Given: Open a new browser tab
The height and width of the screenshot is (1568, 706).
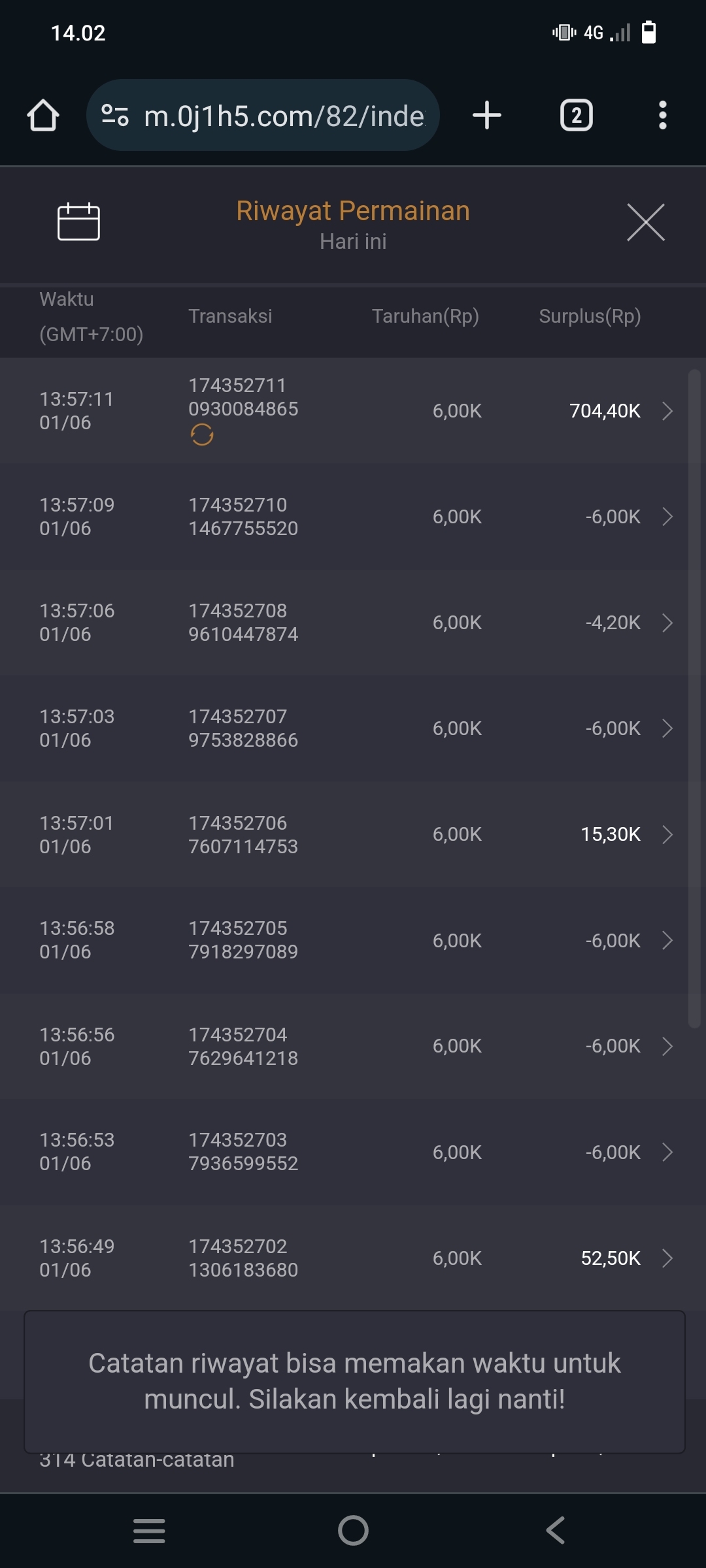Looking at the screenshot, I should (486, 116).
